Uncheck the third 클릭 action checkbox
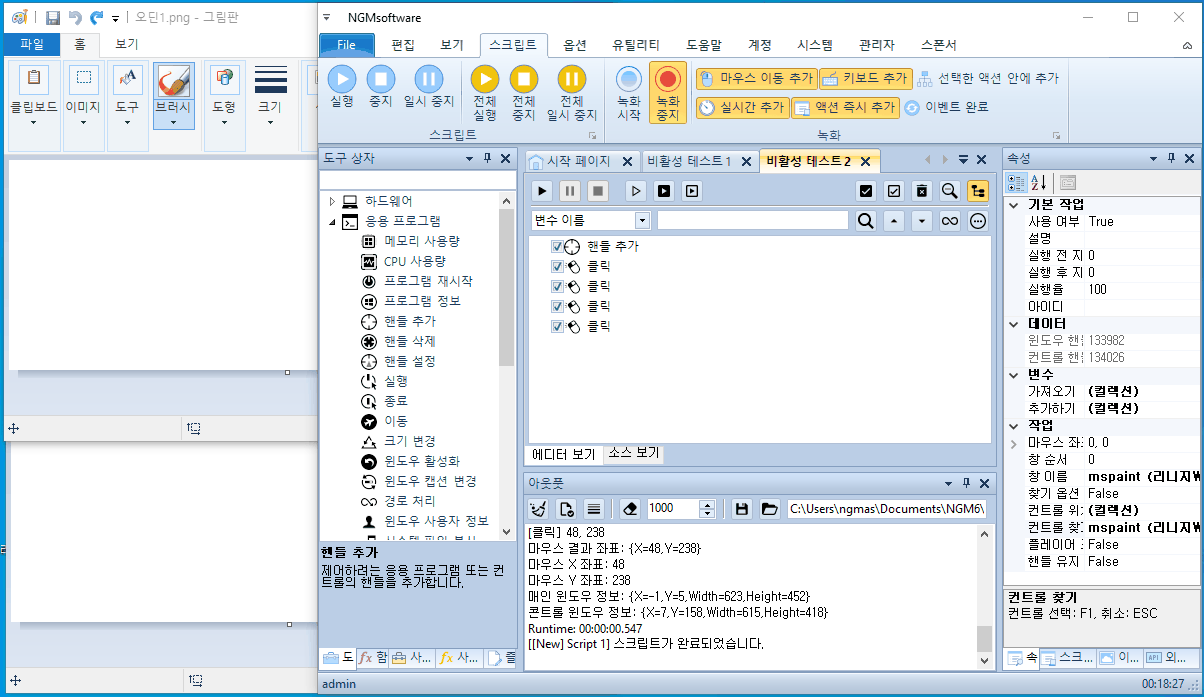 [x=557, y=307]
